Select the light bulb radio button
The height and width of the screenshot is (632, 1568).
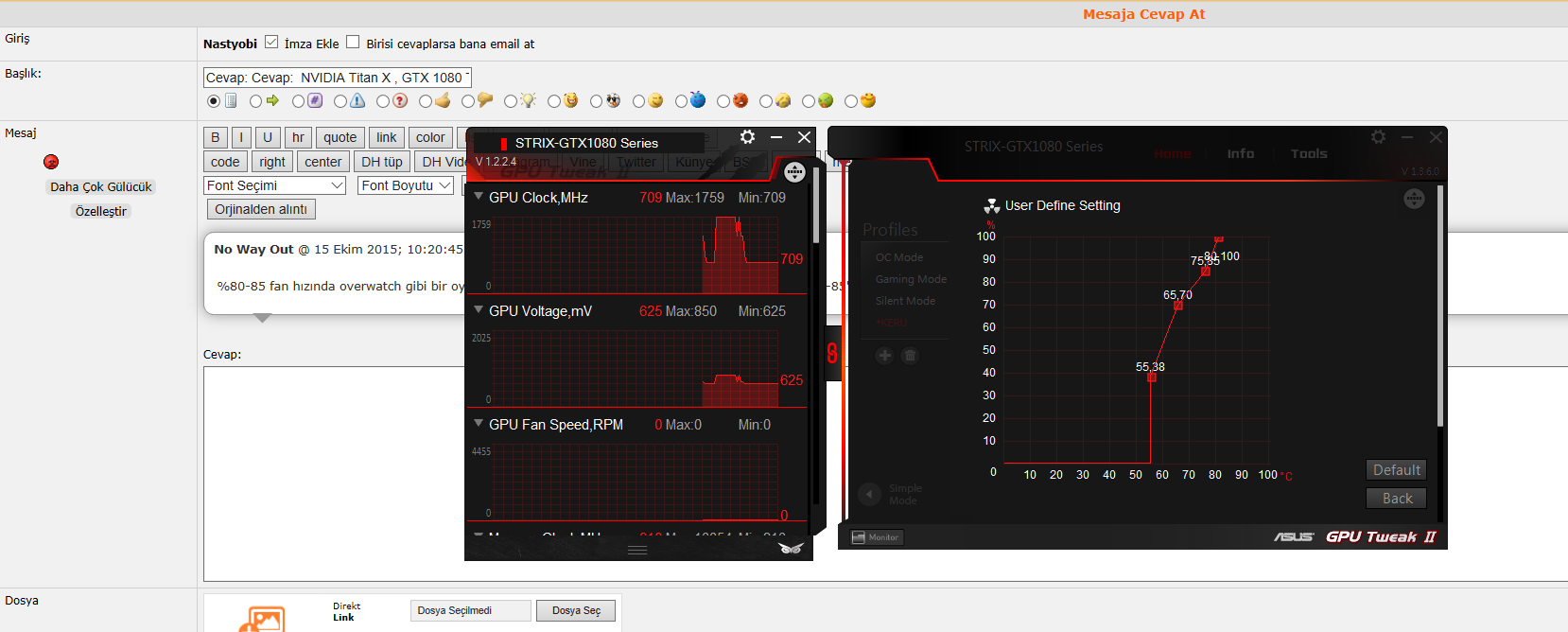pos(511,101)
